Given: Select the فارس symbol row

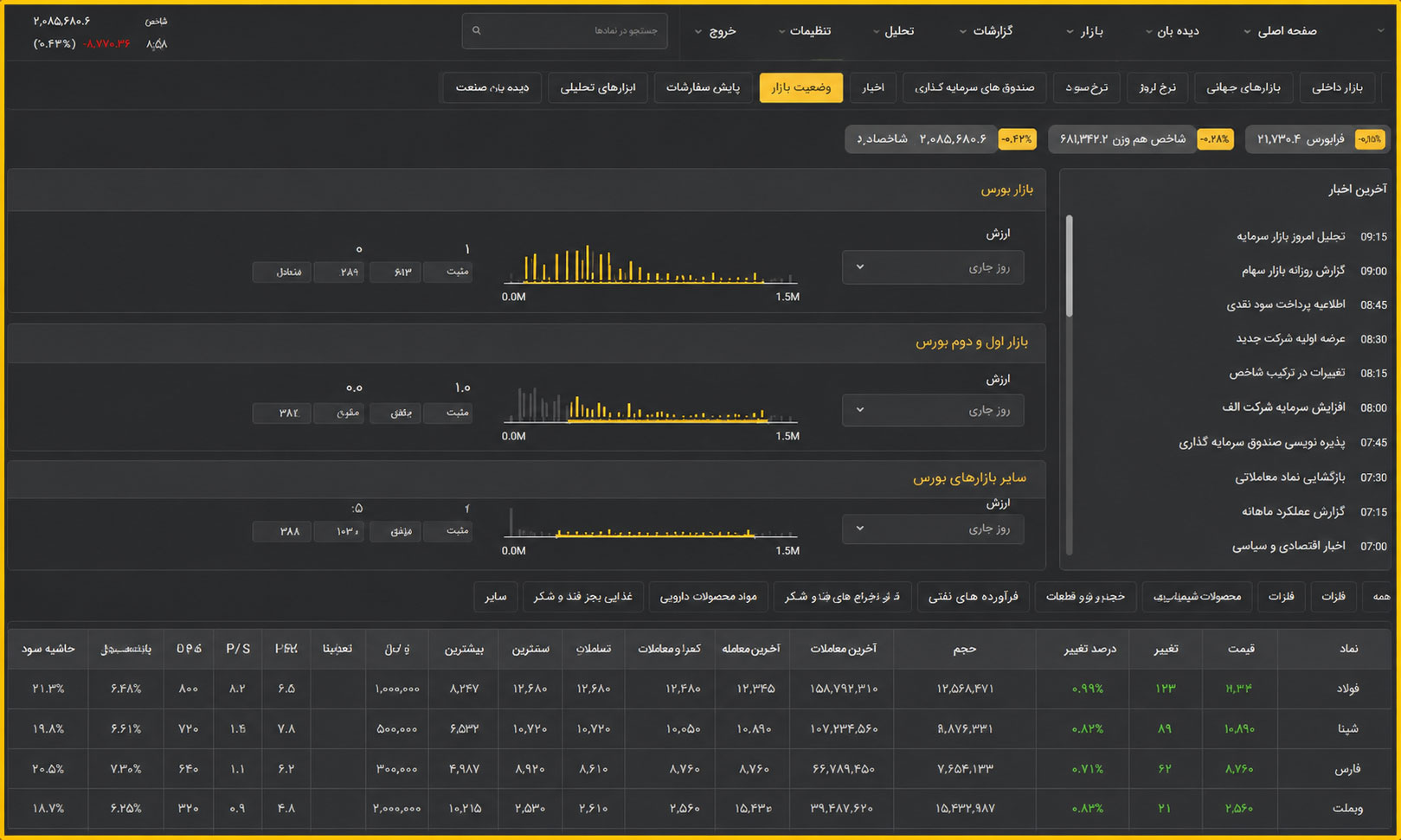Looking at the screenshot, I should coord(700,768).
